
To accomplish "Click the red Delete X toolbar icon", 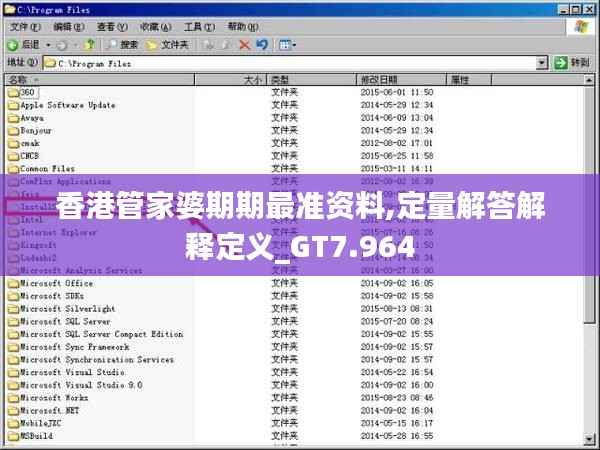I will (245, 45).
